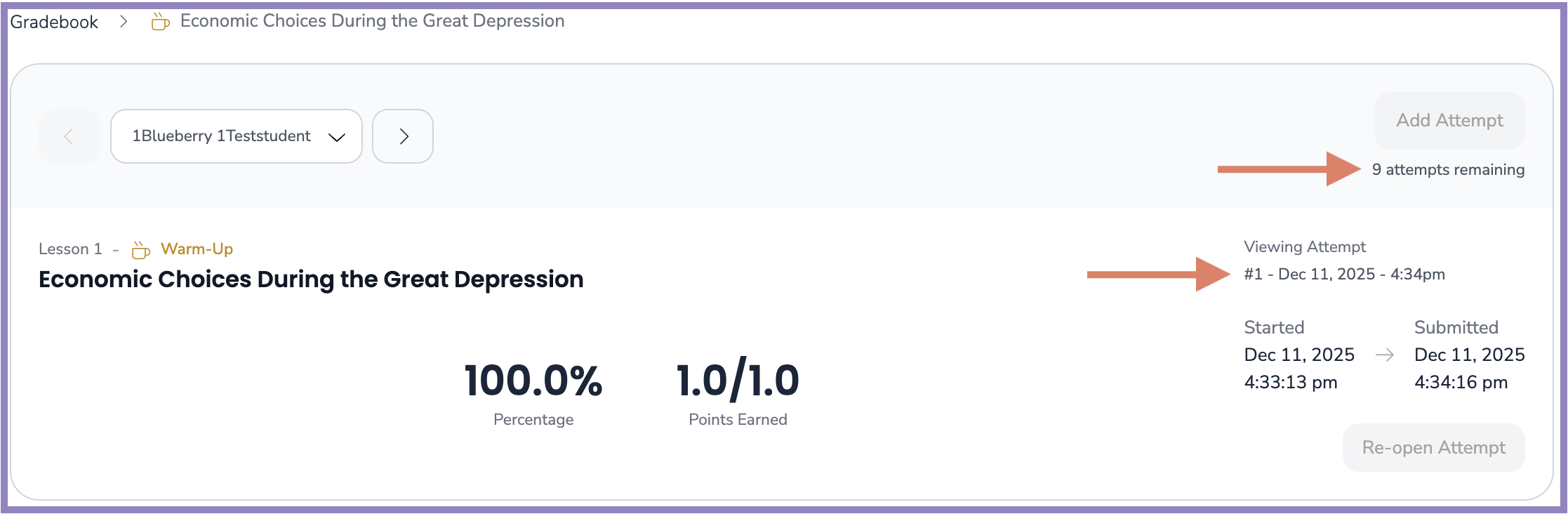Click the 100.0% percentage score
Image resolution: width=1568 pixels, height=514 pixels.
[533, 381]
